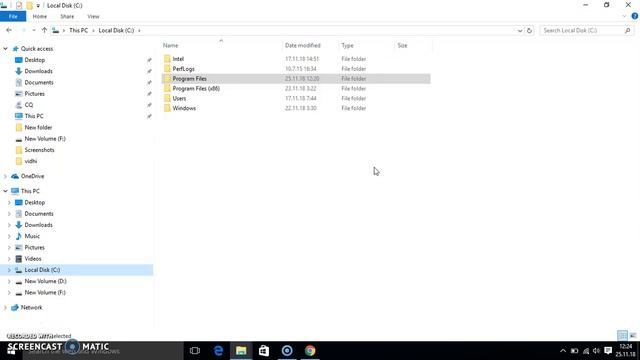This screenshot has height=360, width=640.
Task: Open Explorer help question mark icon
Action: point(635,16)
